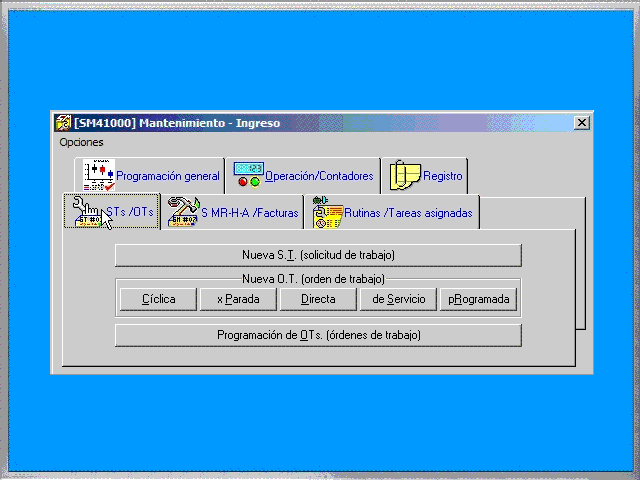Open the S MR-H-A /Facturas tab
Viewport: 640px width, 480px height.
(233, 212)
